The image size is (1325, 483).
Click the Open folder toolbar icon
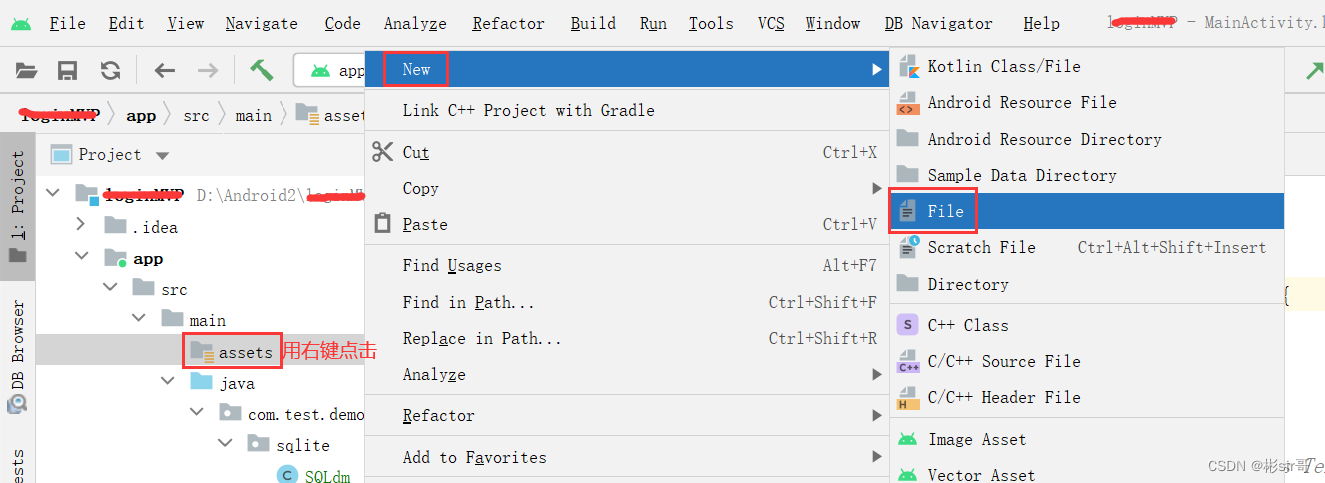click(x=26, y=70)
